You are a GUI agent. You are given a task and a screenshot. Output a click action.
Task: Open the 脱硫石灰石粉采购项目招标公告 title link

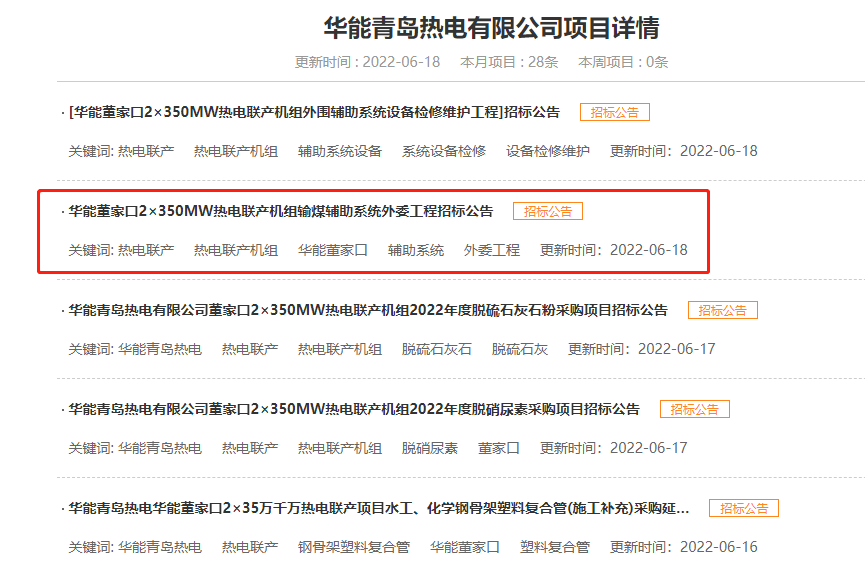point(367,310)
